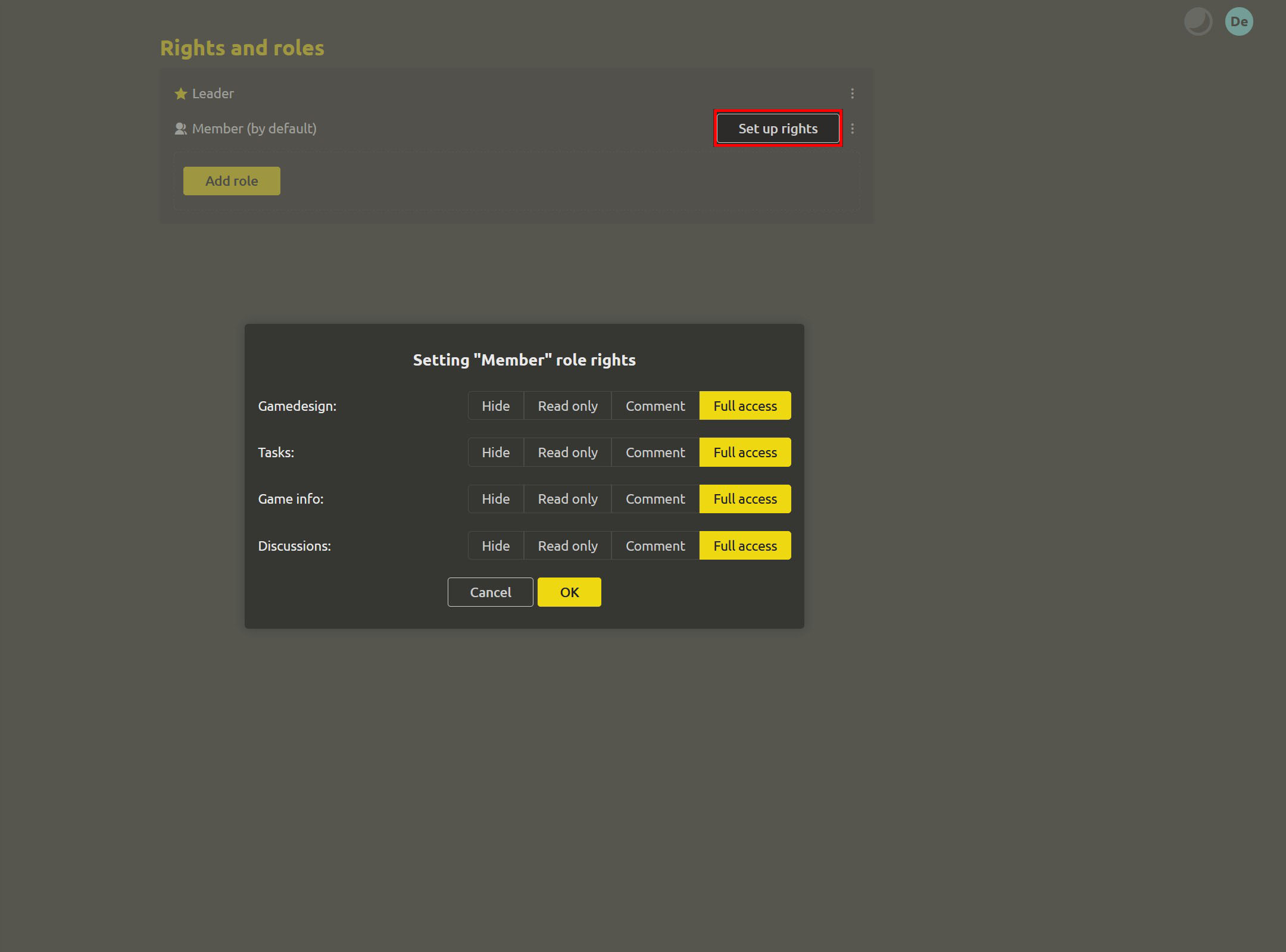Set Discussions rights to Comment
This screenshot has height=952, width=1286.
(655, 545)
